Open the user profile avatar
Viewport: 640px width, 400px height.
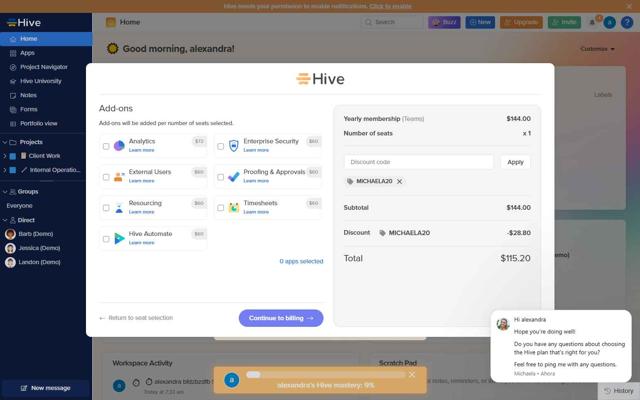point(609,22)
